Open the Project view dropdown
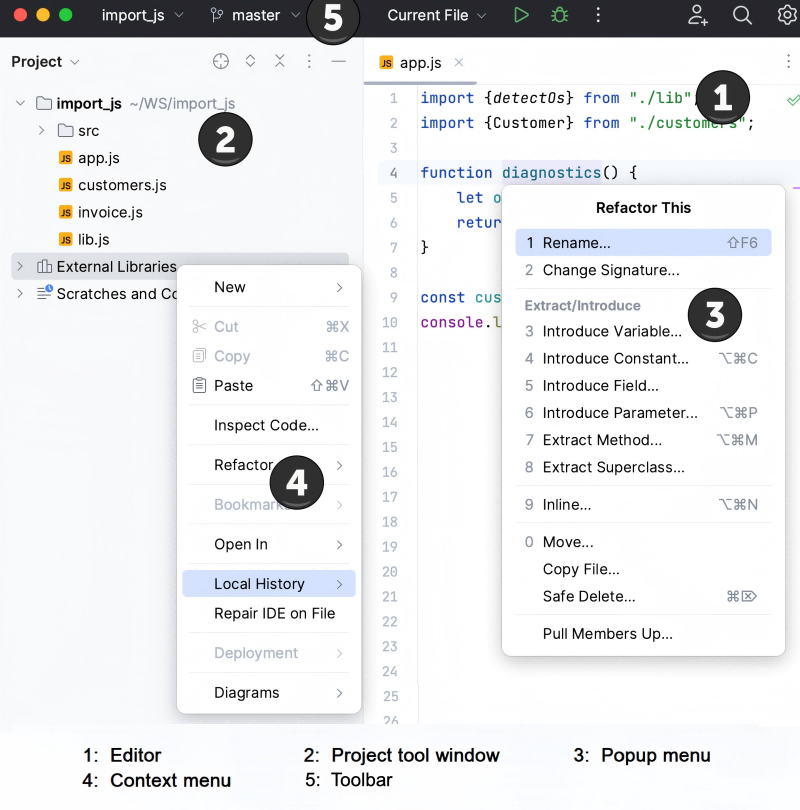Image resolution: width=800 pixels, height=810 pixels. click(45, 61)
